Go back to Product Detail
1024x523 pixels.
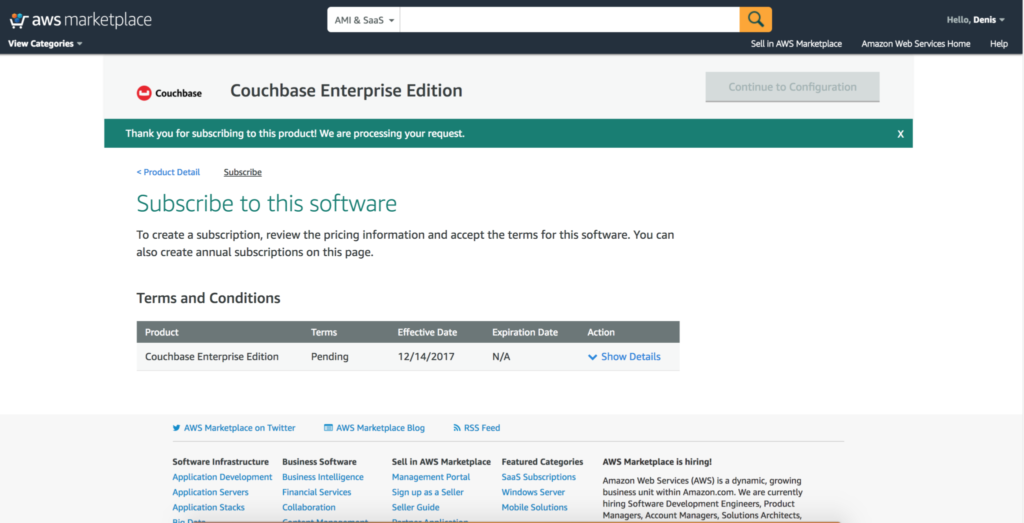[168, 172]
